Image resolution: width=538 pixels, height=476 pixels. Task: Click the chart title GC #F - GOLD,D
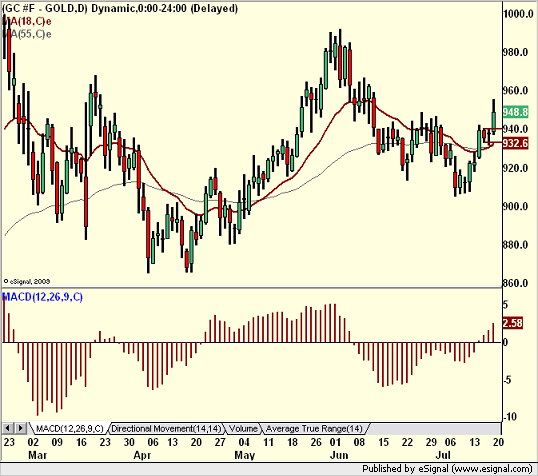click(x=45, y=8)
